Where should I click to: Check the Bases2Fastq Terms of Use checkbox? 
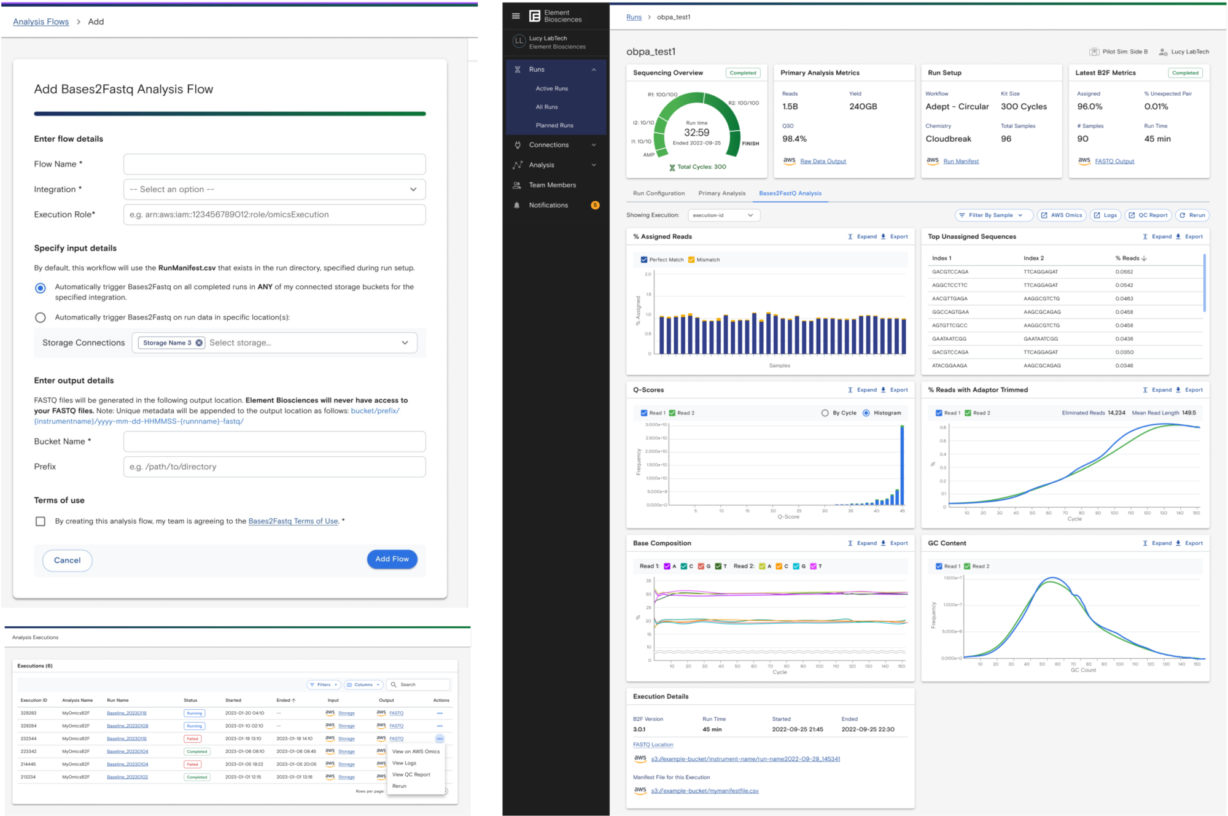click(40, 521)
